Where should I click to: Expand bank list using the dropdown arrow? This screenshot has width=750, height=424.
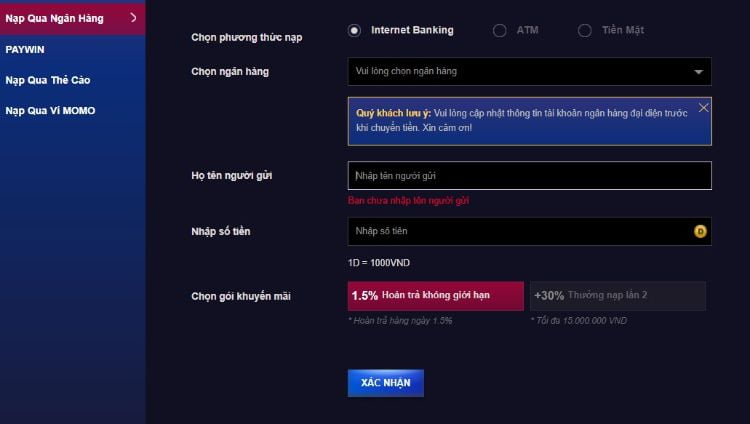click(698, 72)
